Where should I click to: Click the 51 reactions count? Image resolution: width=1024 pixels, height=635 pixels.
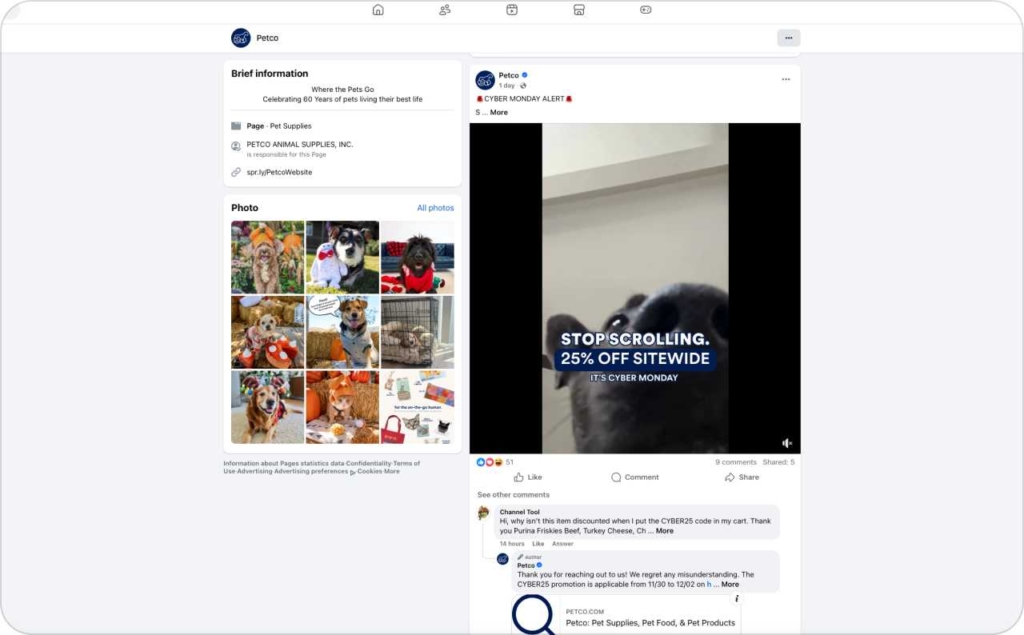pos(510,462)
